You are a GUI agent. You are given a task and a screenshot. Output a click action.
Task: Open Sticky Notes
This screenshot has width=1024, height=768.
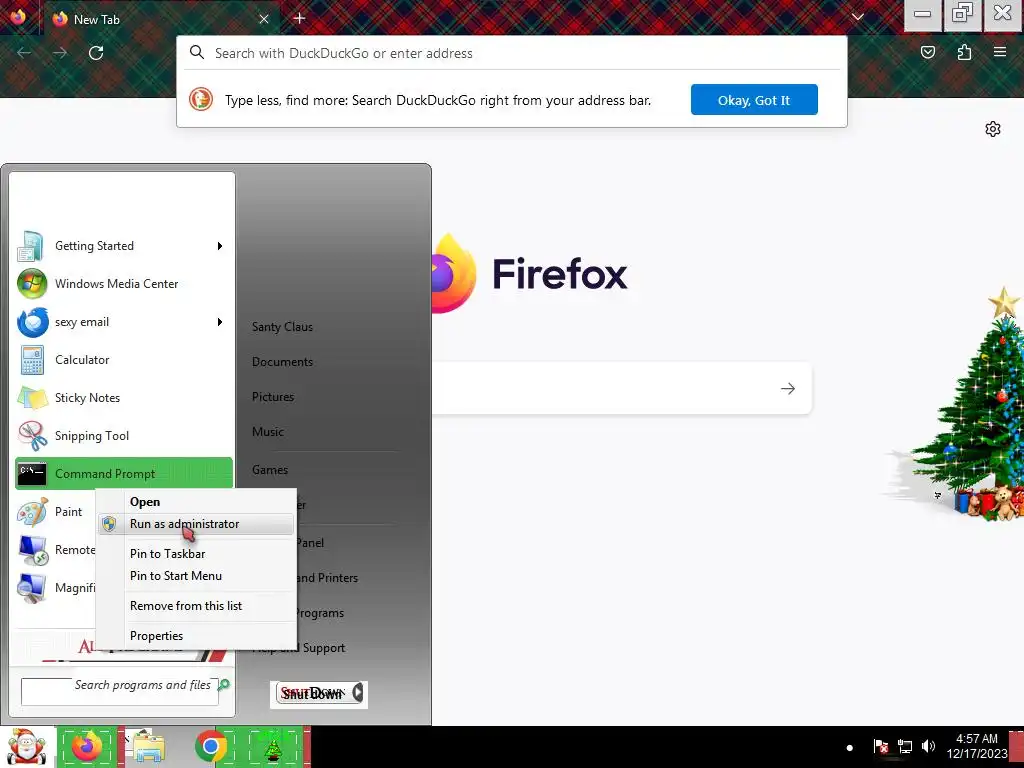(123, 397)
